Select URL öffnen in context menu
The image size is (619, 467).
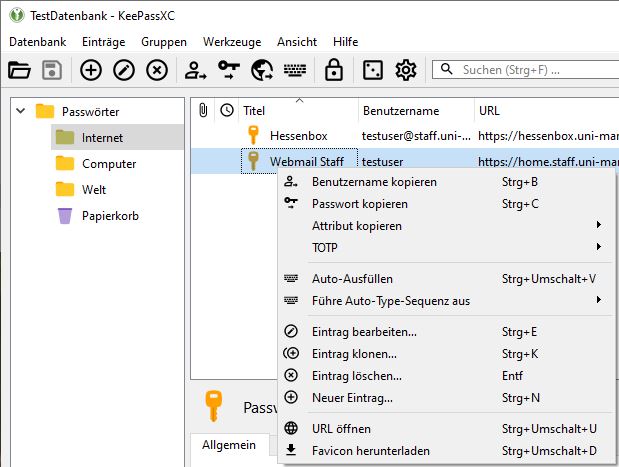[x=447, y=429]
